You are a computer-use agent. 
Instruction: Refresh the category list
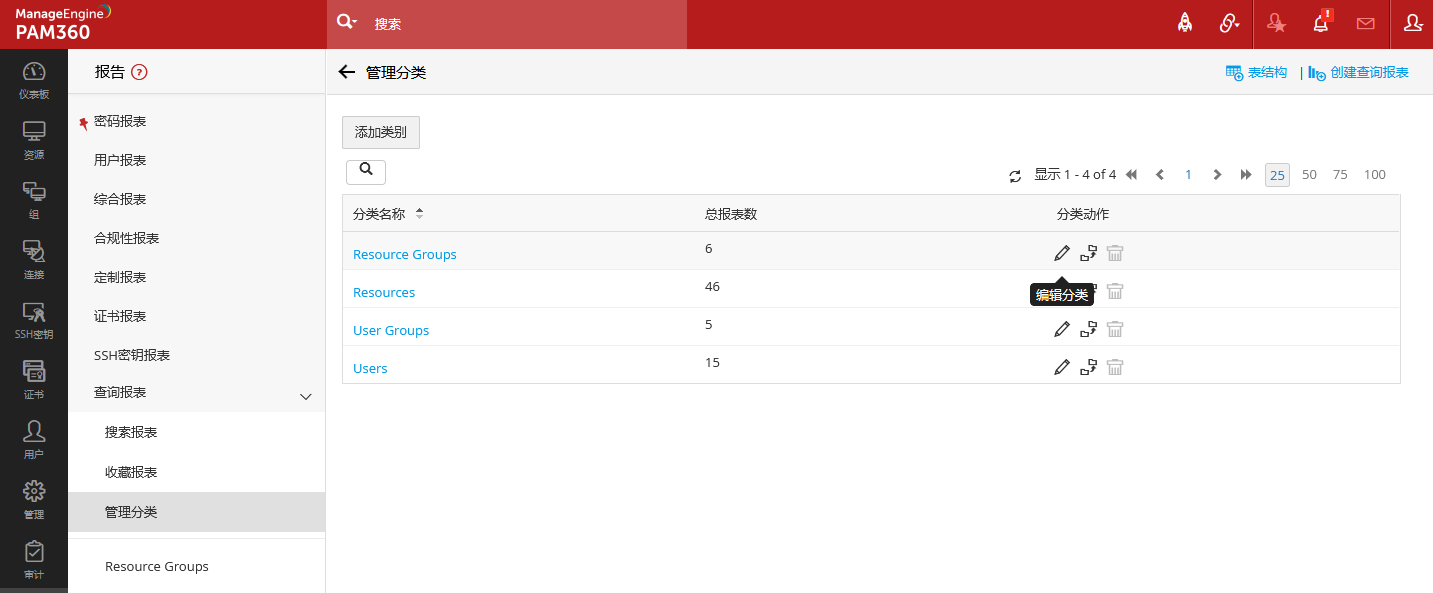(x=1015, y=175)
